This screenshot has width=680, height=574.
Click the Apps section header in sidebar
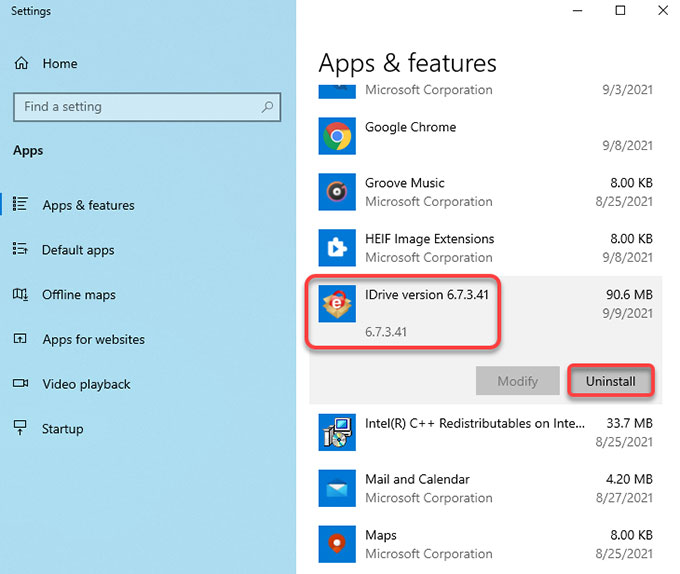(28, 151)
